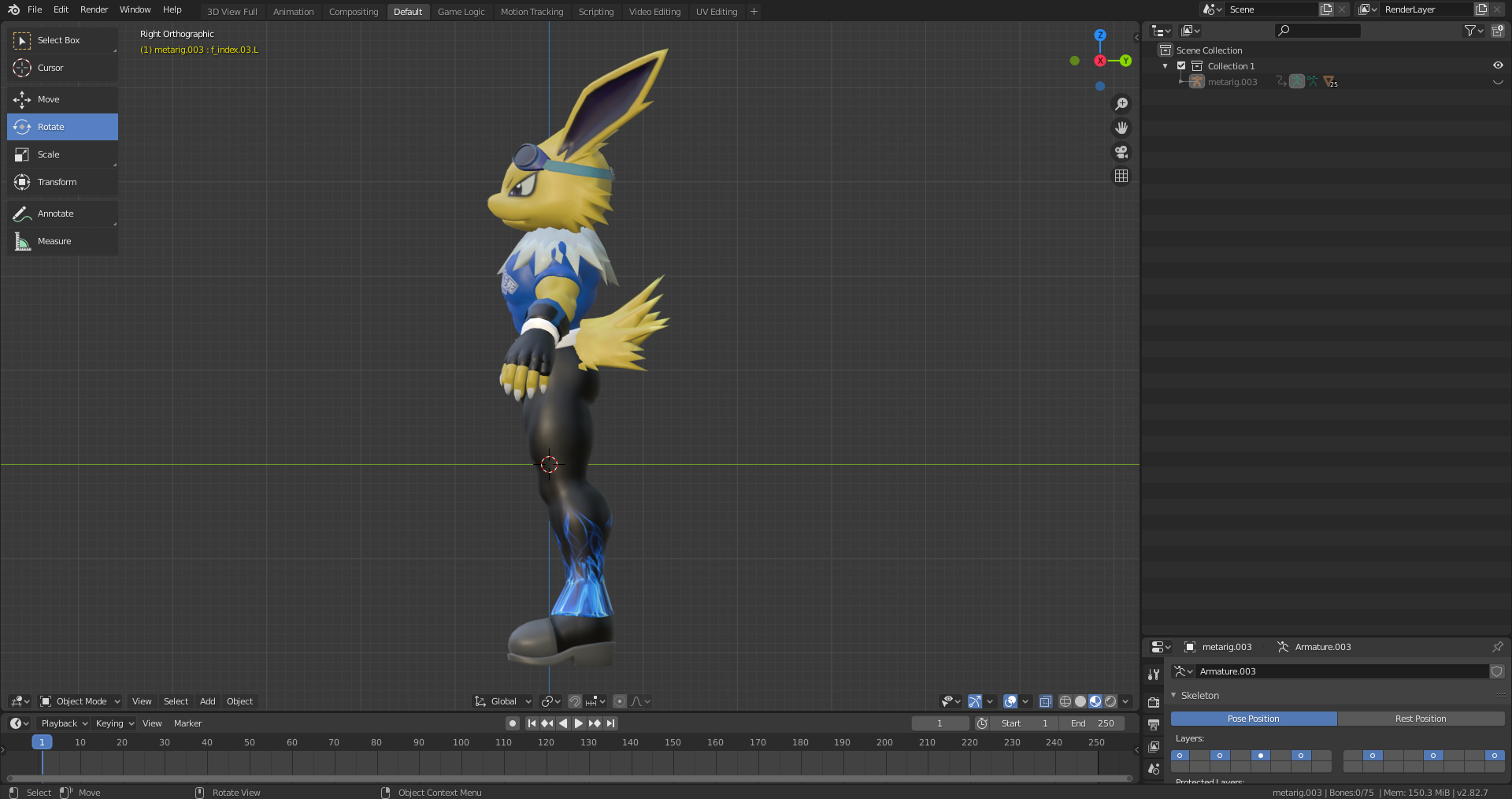This screenshot has width=1512, height=799.
Task: Open the Render properties tab icon
Action: click(x=1154, y=702)
